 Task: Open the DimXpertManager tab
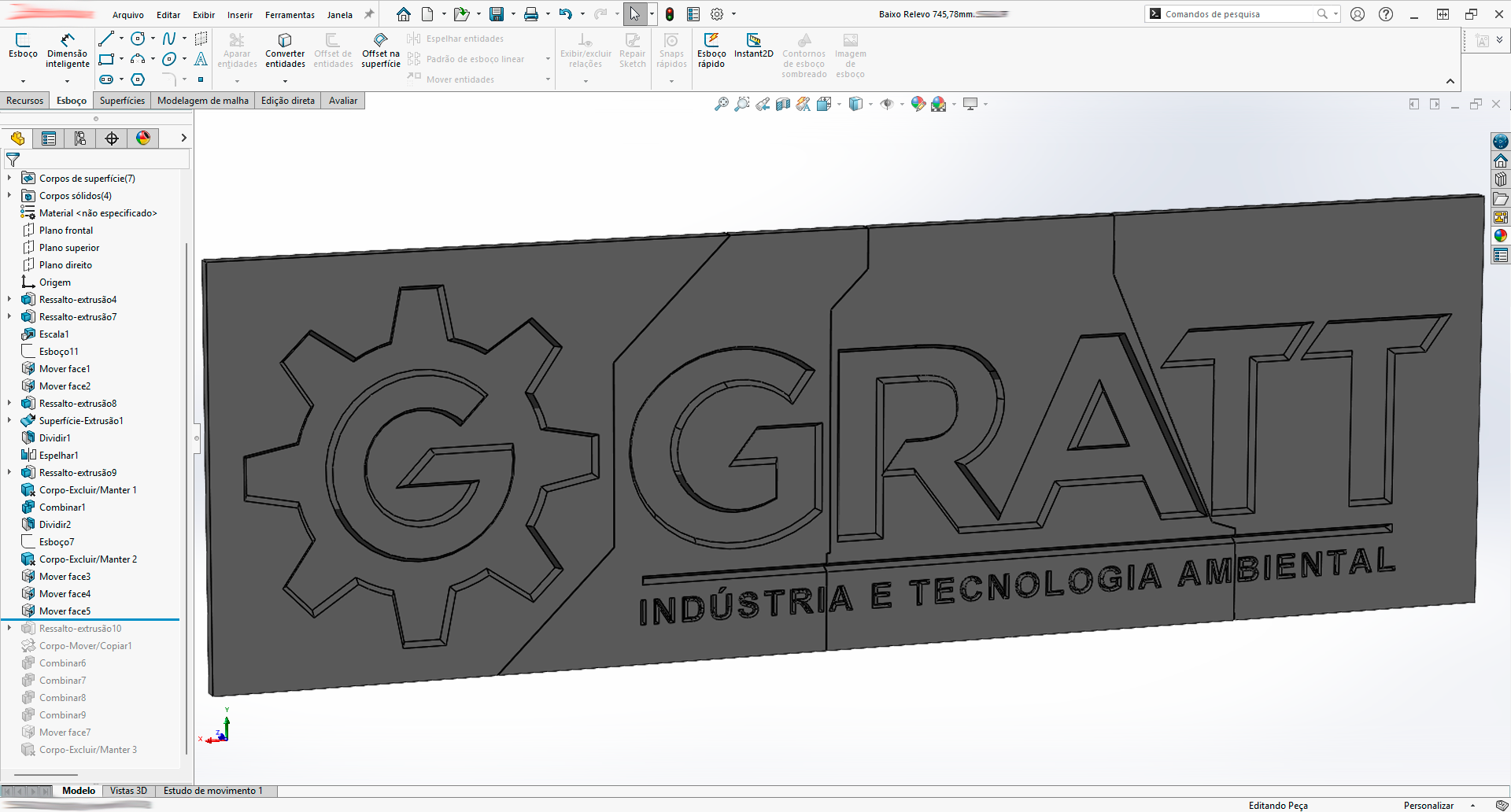pyautogui.click(x=112, y=138)
